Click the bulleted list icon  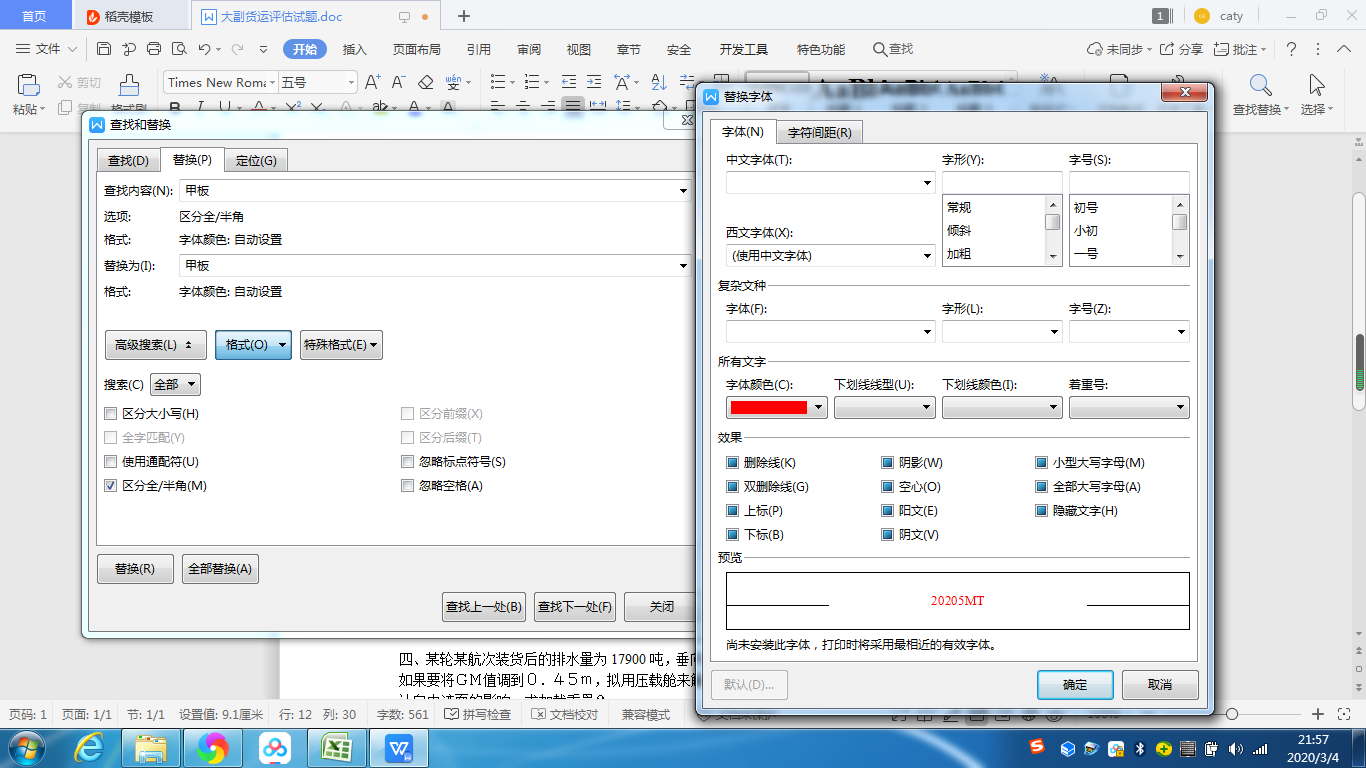tap(496, 82)
